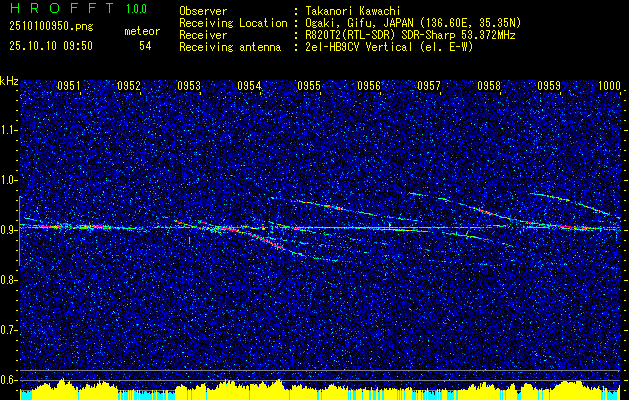Click the 0952 time marker

129,86
